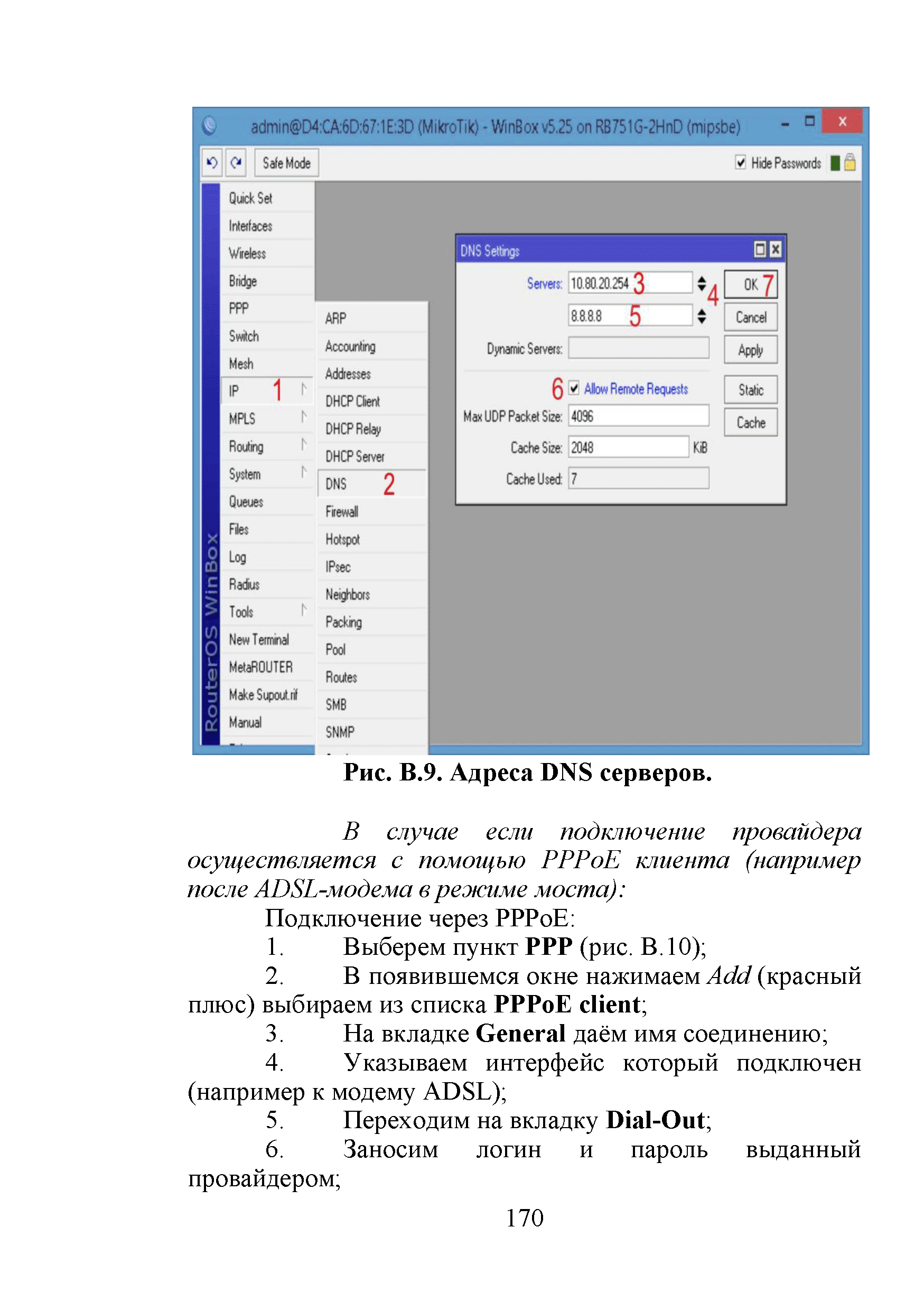Click the Dynamic Servers field
The image size is (924, 1311).
coord(639,348)
